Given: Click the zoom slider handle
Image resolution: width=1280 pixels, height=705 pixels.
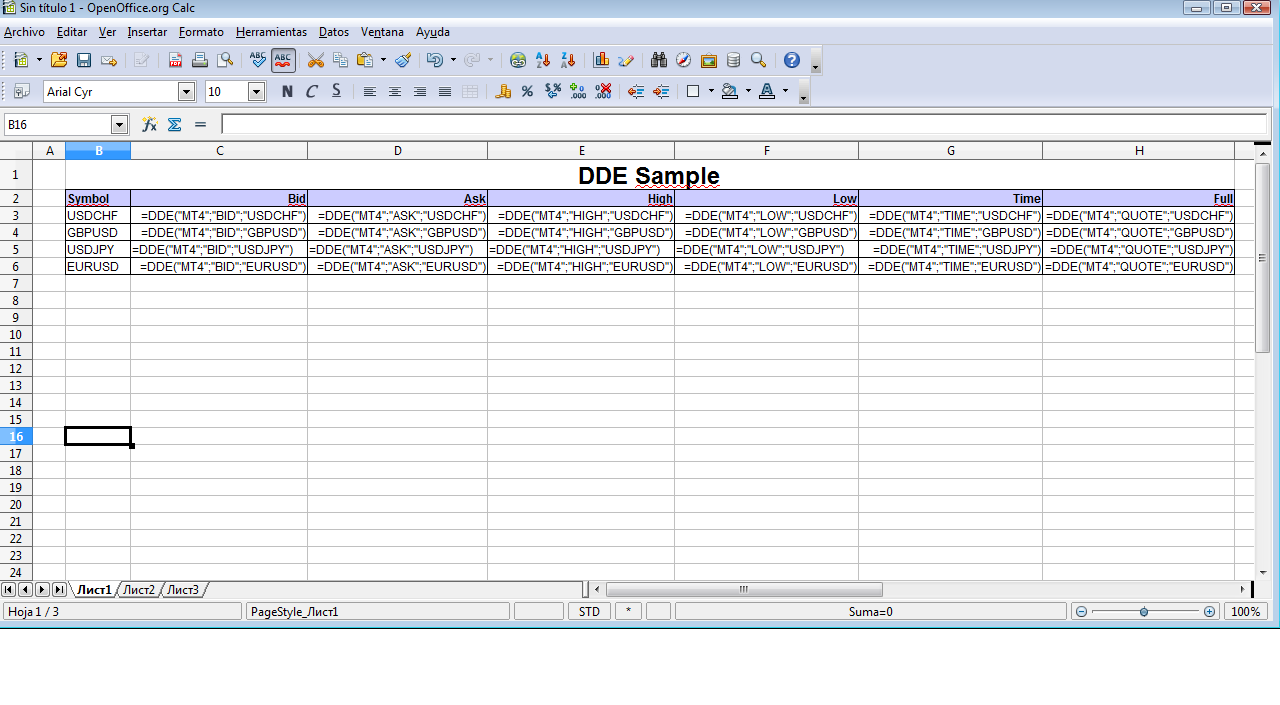Looking at the screenshot, I should click(x=1144, y=611).
